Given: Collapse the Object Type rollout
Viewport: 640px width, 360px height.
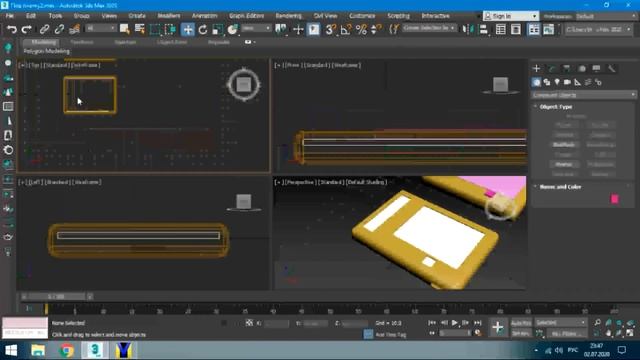Looking at the screenshot, I should pyautogui.click(x=555, y=107).
